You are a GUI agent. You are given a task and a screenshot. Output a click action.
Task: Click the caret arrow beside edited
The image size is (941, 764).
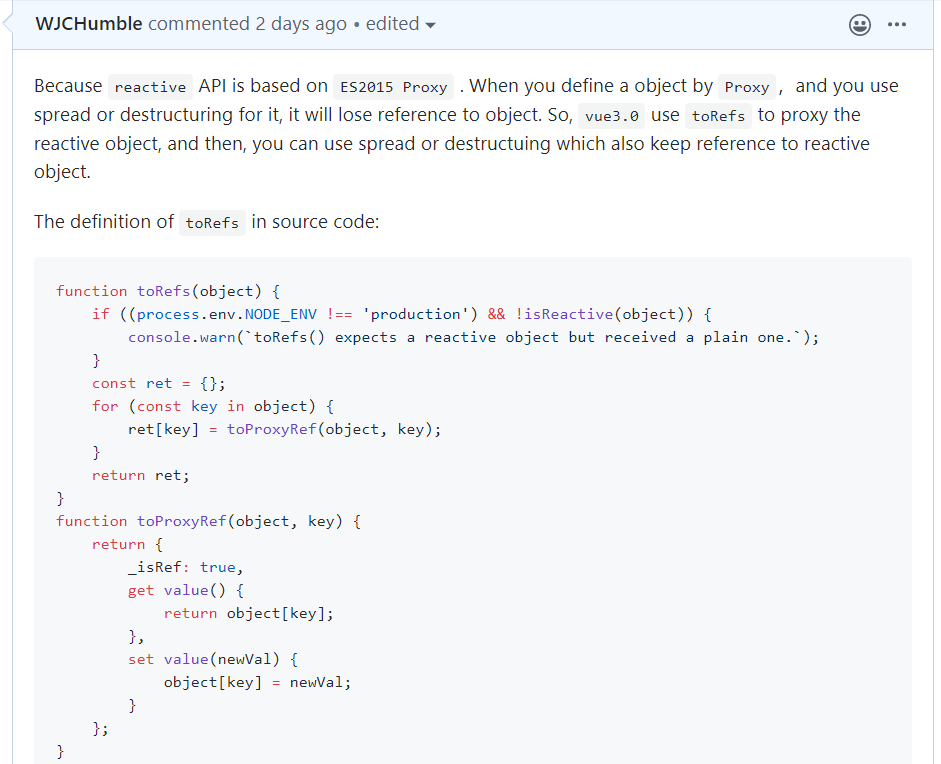click(x=430, y=25)
